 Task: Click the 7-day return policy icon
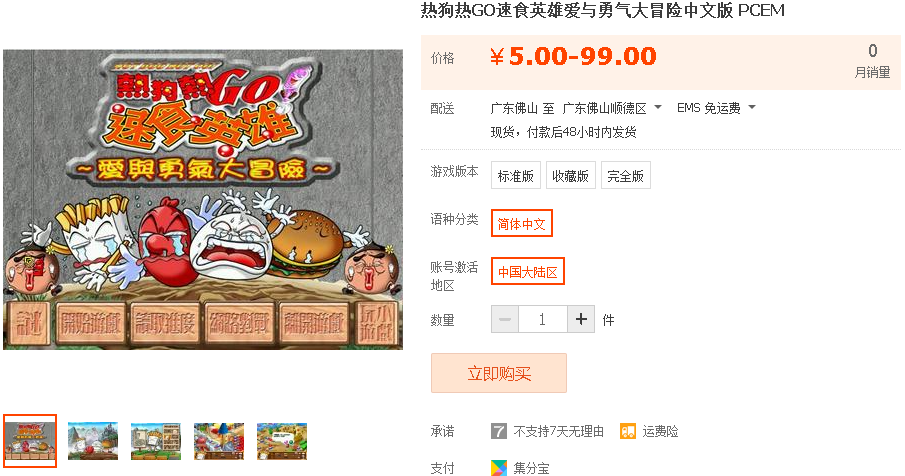(499, 431)
